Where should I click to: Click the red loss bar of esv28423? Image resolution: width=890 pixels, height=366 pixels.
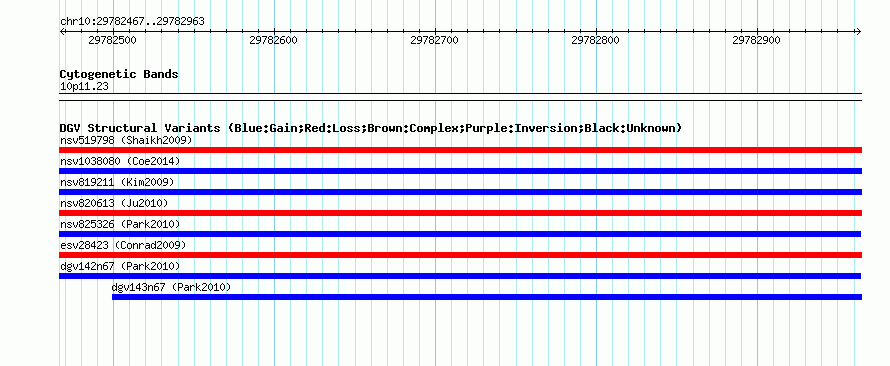(460, 255)
